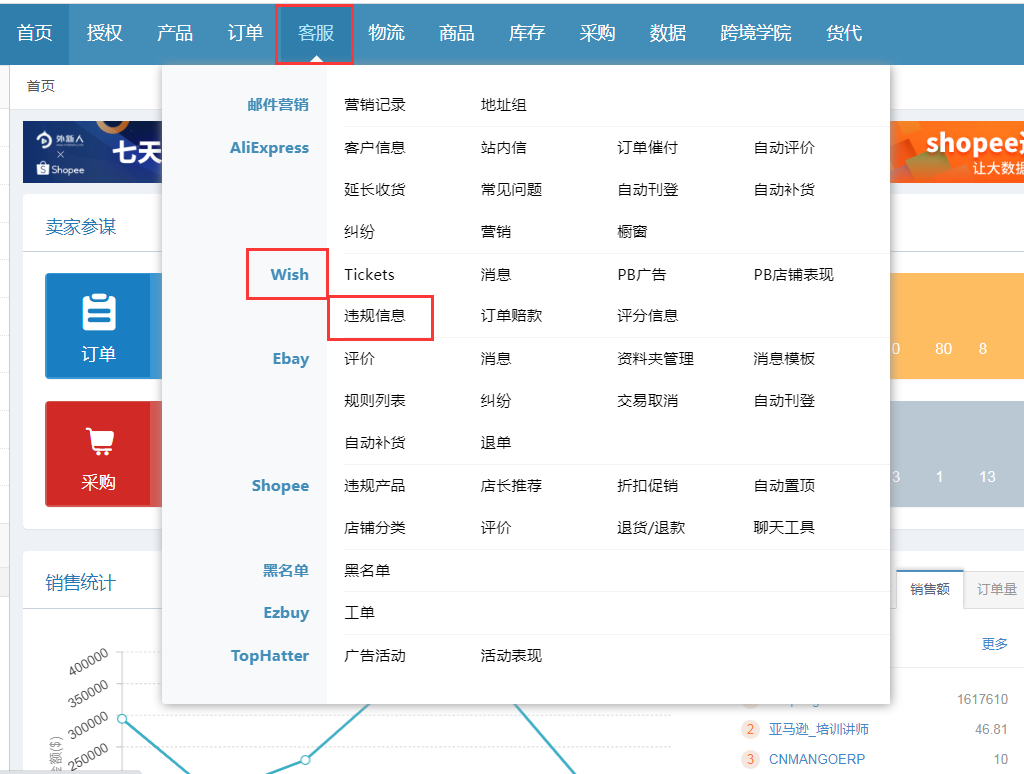Image resolution: width=1024 pixels, height=774 pixels.
Task: Switch to the 订单量 tab
Action: point(997,589)
